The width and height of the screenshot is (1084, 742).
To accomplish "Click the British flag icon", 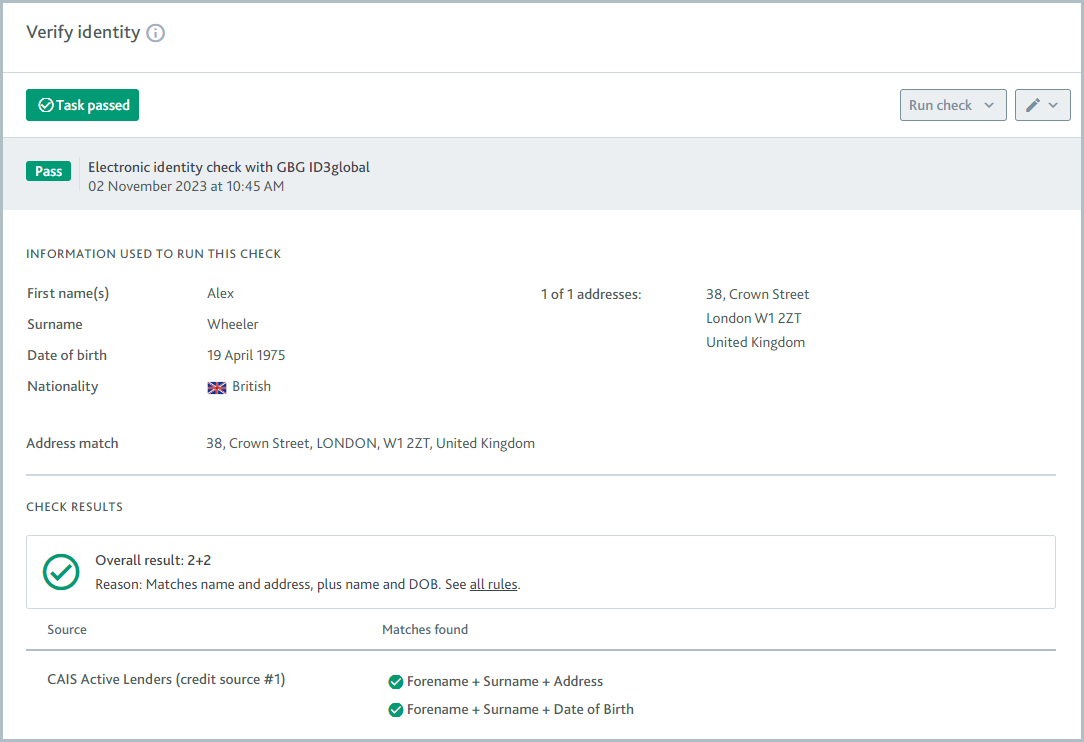I will point(216,387).
